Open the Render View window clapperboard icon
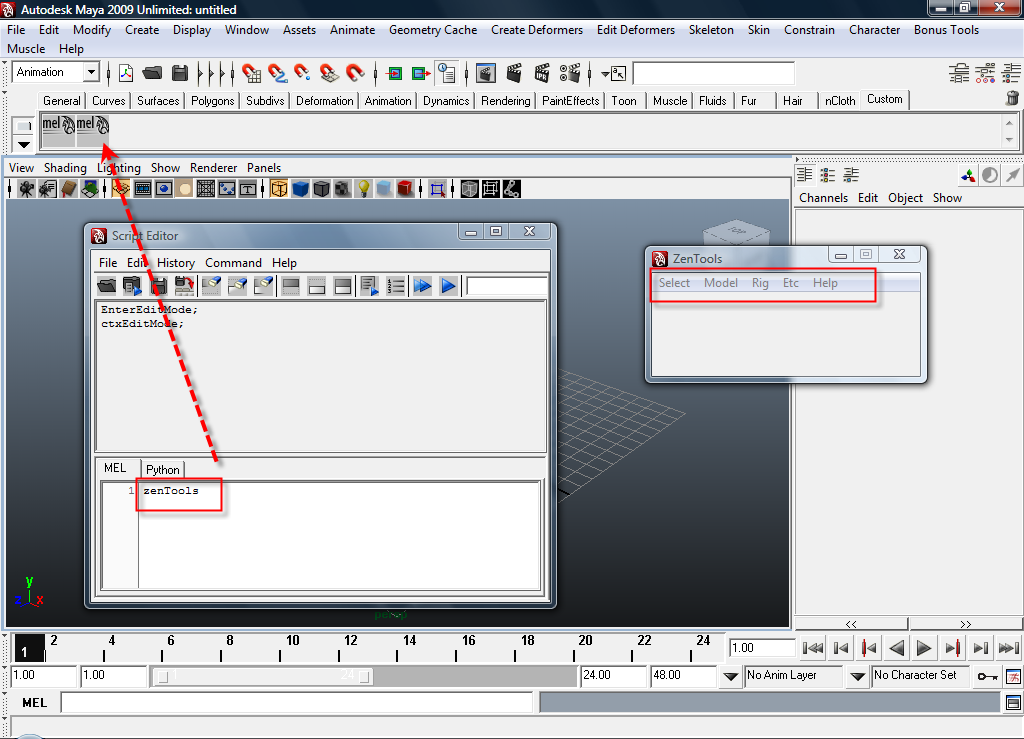1024x739 pixels. tap(485, 73)
